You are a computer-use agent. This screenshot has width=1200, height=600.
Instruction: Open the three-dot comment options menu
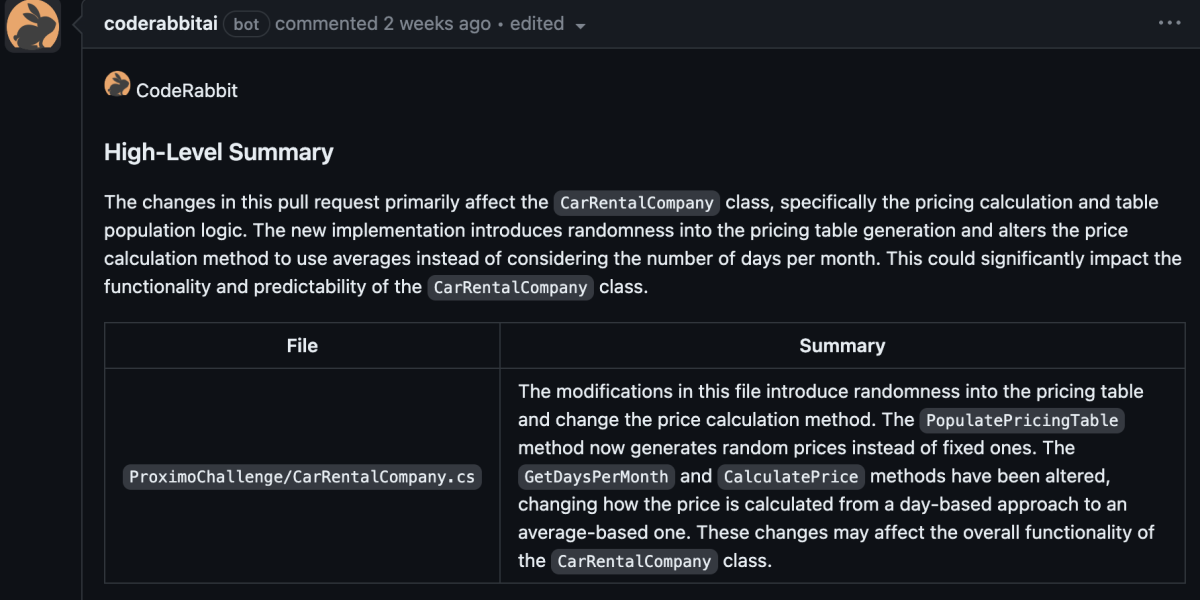click(x=1169, y=23)
